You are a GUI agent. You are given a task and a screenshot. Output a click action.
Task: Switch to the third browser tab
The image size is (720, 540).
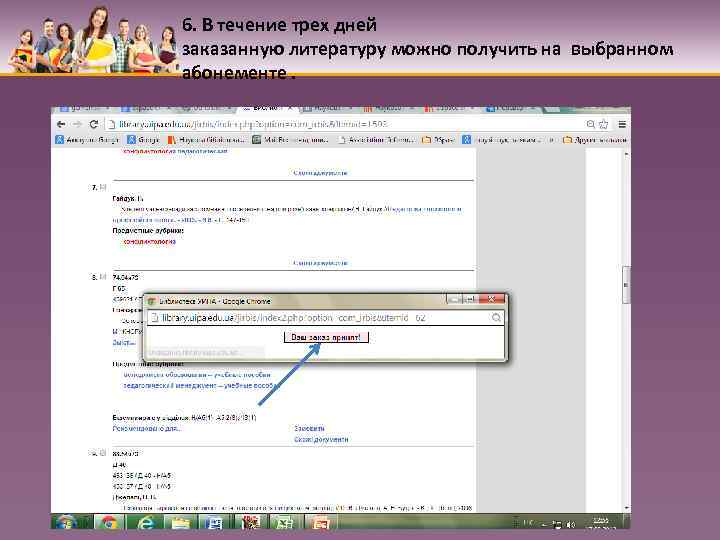pyautogui.click(x=204, y=109)
